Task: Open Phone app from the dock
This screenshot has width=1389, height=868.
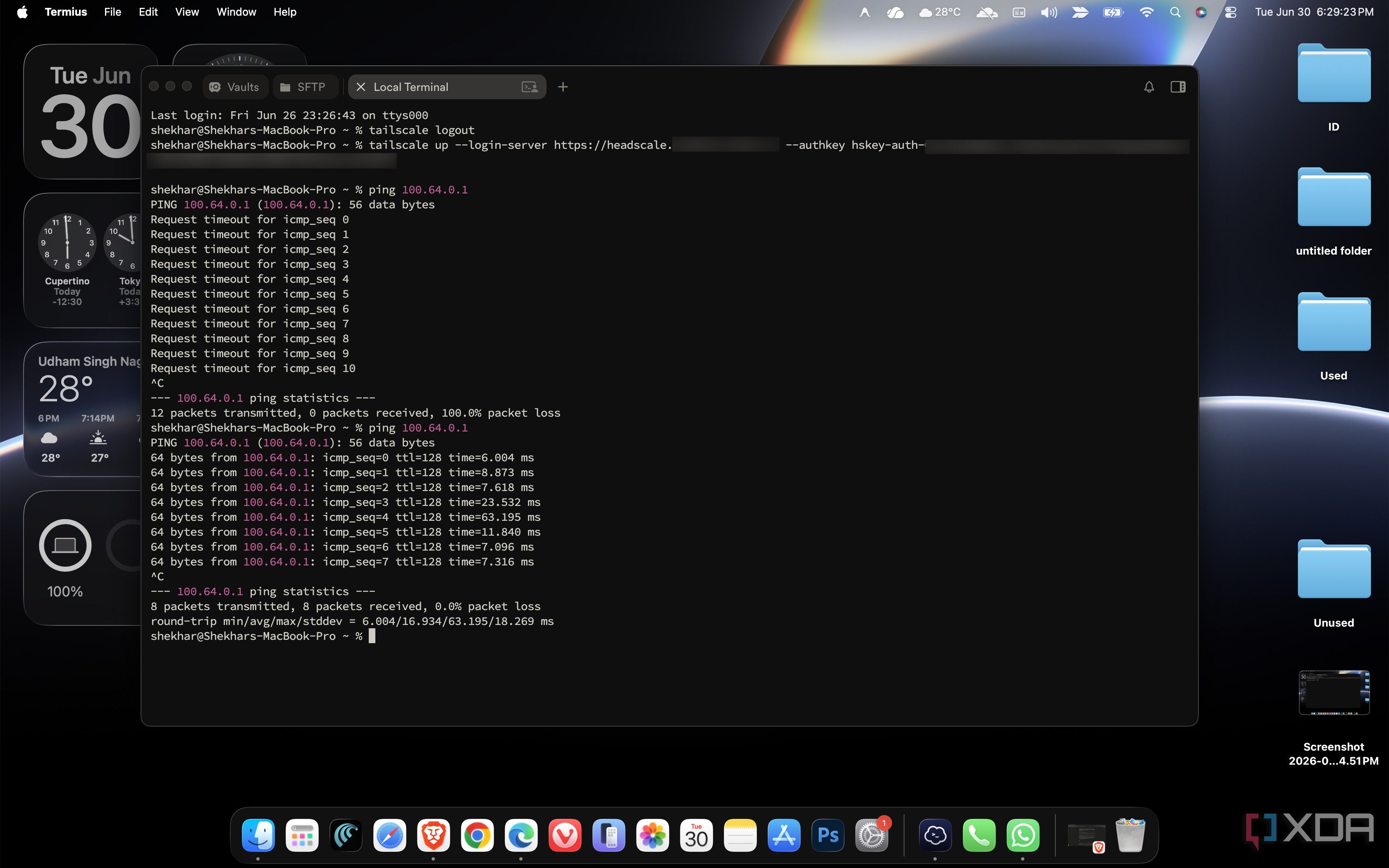Action: [x=979, y=835]
